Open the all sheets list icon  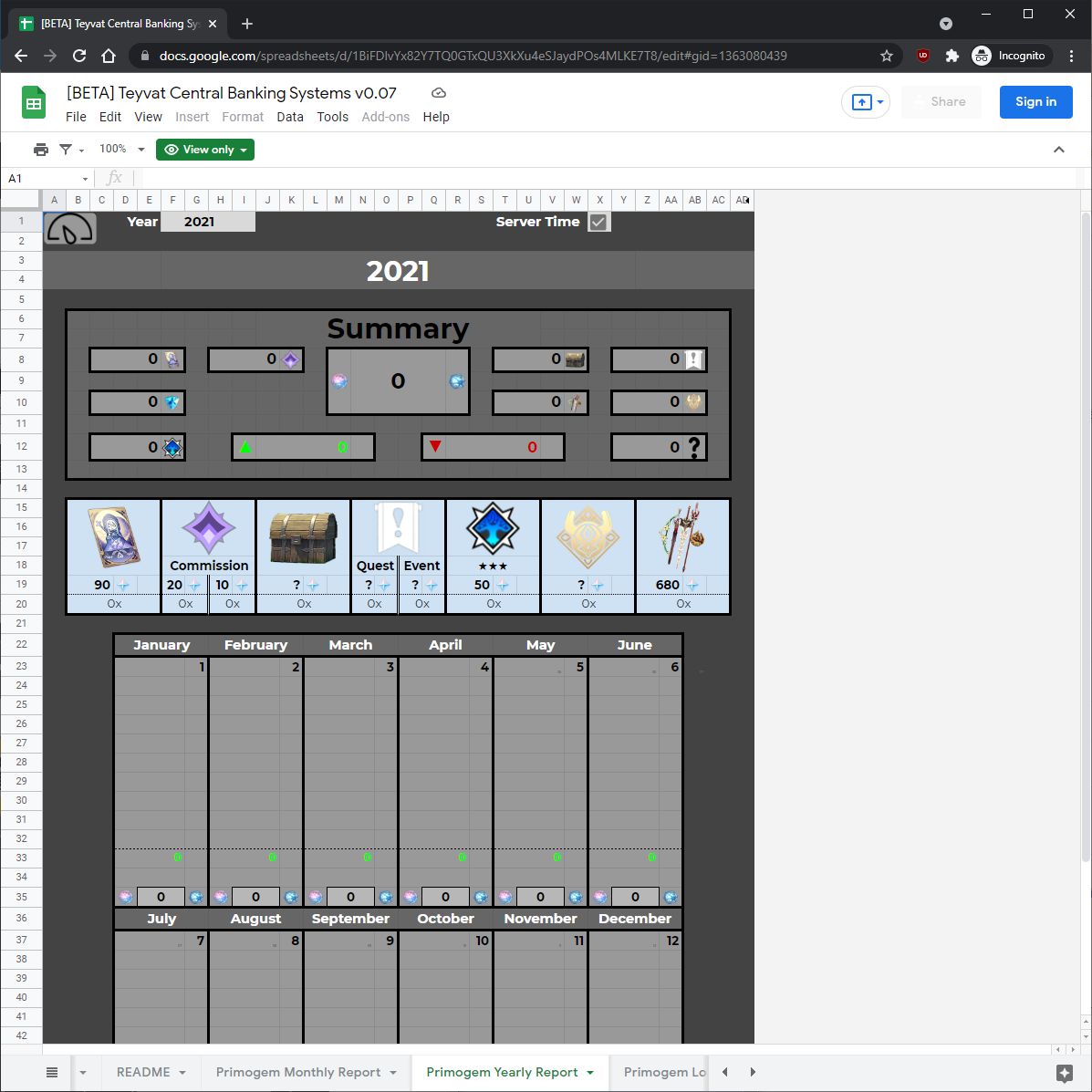coord(51,1072)
